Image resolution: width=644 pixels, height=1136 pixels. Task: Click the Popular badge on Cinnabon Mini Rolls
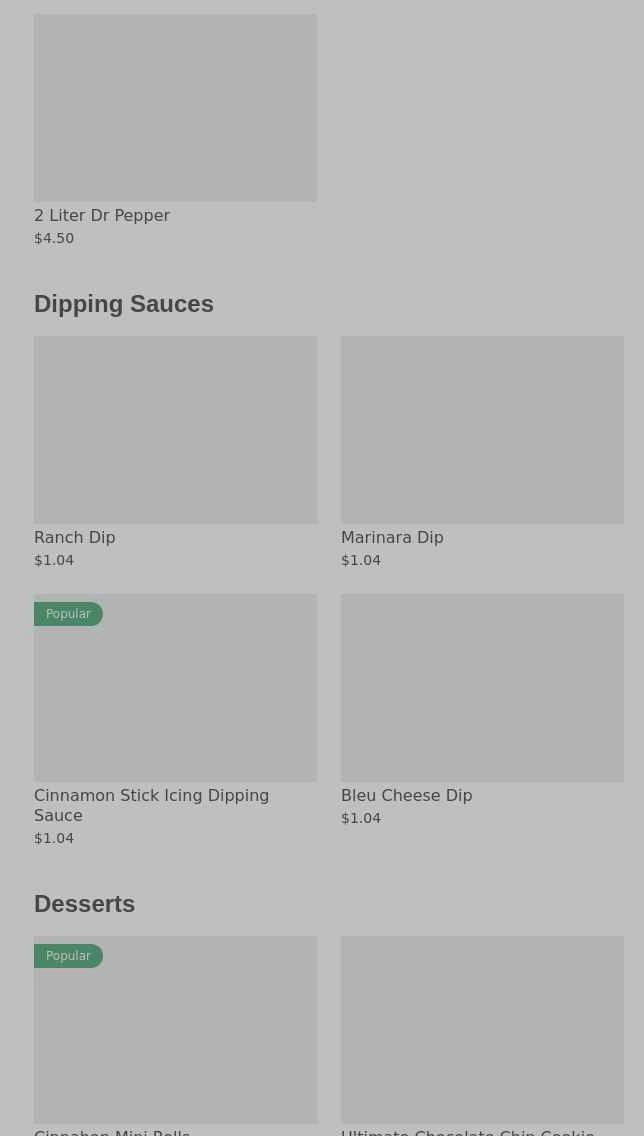click(68, 956)
